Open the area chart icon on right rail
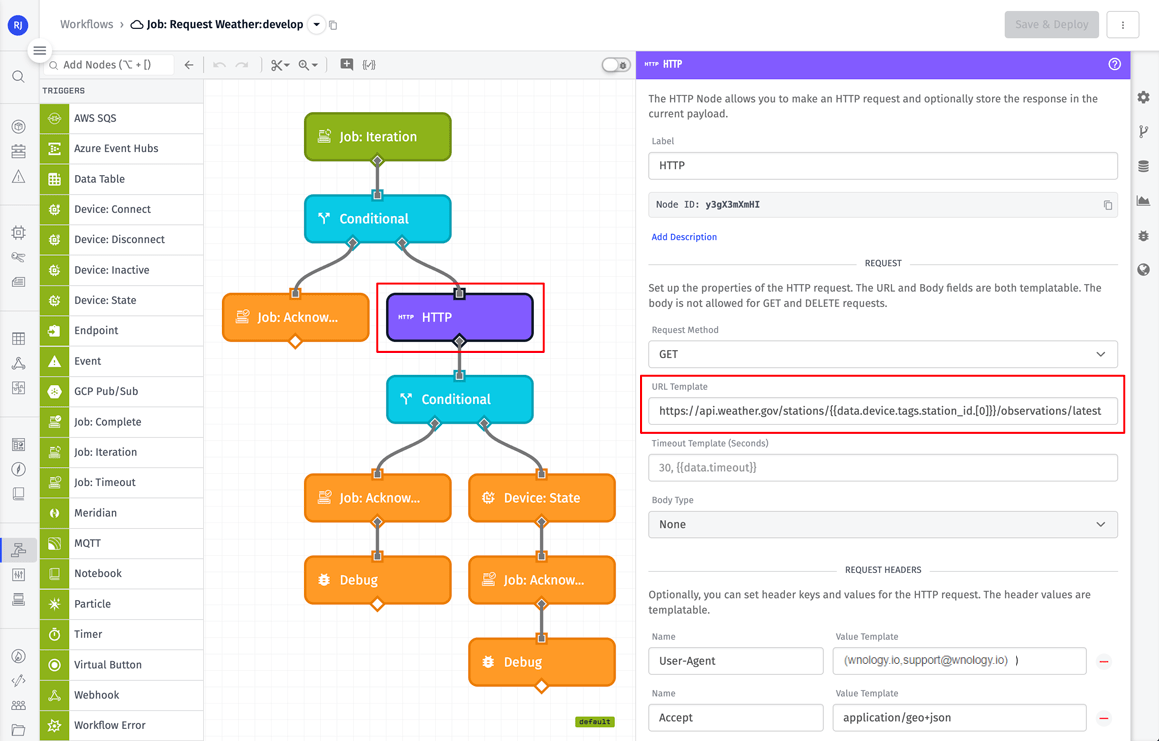 click(x=1143, y=200)
